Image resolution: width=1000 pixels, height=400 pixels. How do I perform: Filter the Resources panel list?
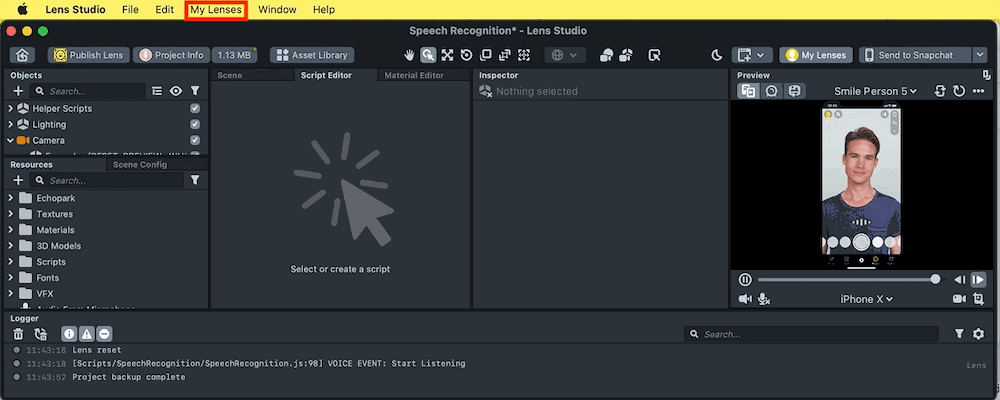tap(195, 181)
